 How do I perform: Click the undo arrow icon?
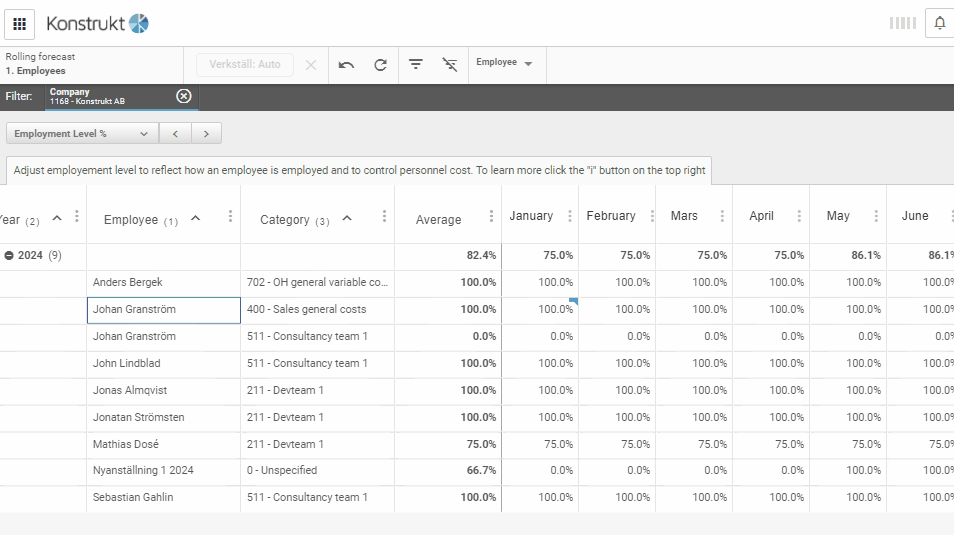(346, 65)
